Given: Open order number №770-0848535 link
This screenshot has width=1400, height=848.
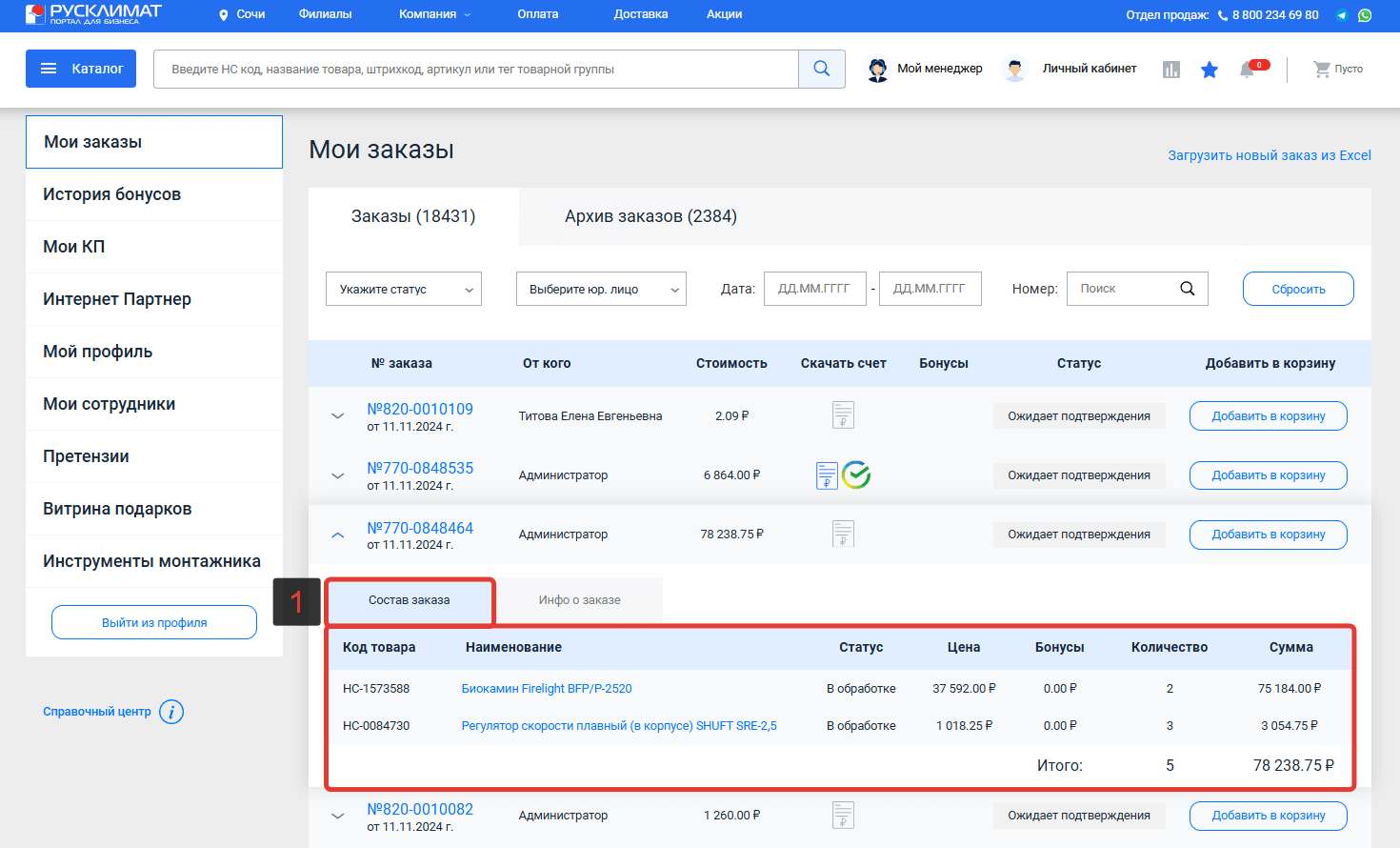Looking at the screenshot, I should click(420, 469).
